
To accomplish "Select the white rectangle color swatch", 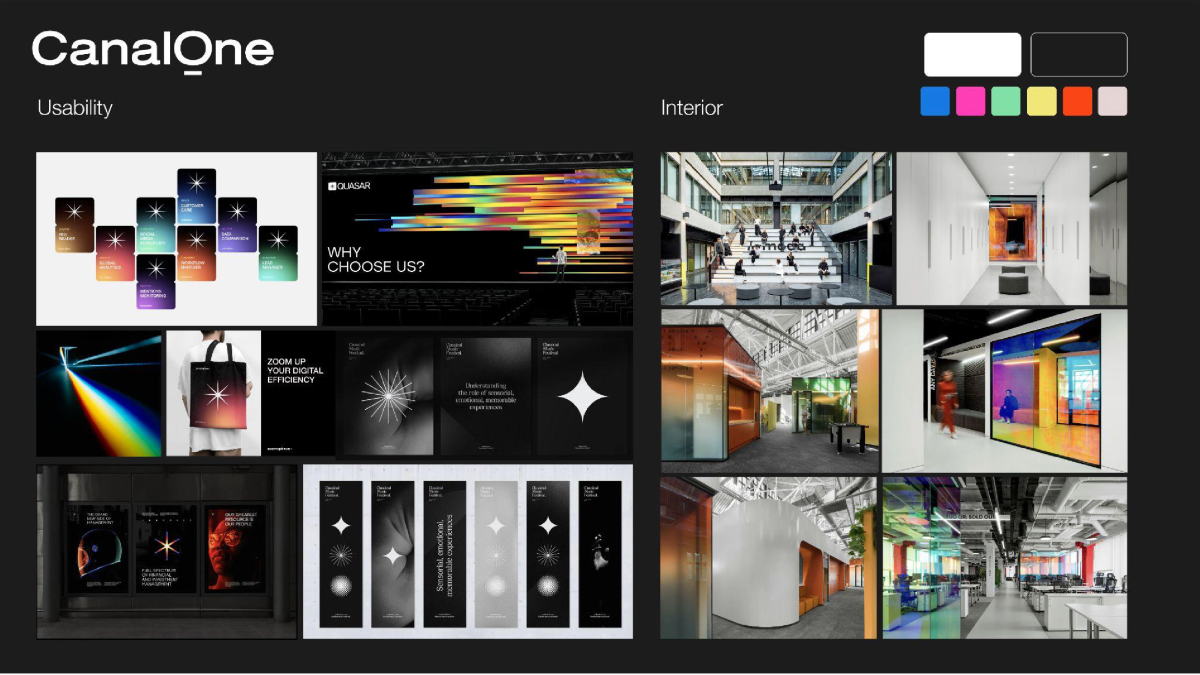I will click(972, 55).
